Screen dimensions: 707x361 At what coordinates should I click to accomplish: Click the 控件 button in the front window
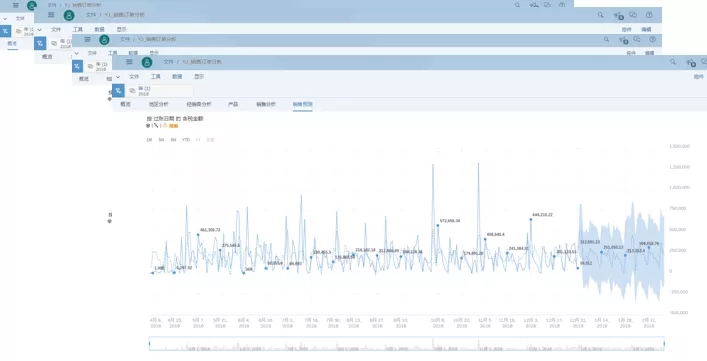[699, 77]
